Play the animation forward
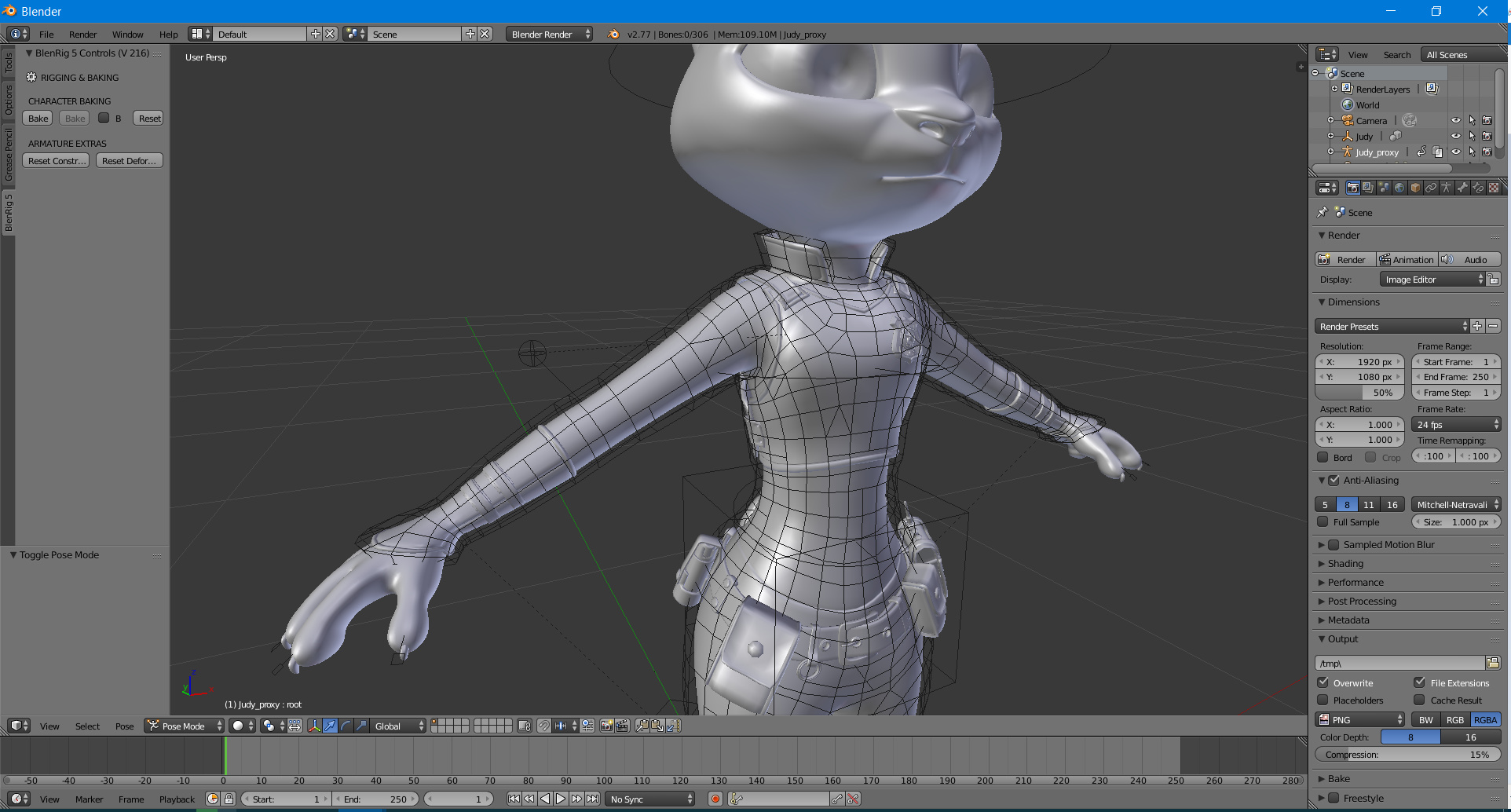Viewport: 1511px width, 812px height. (561, 799)
